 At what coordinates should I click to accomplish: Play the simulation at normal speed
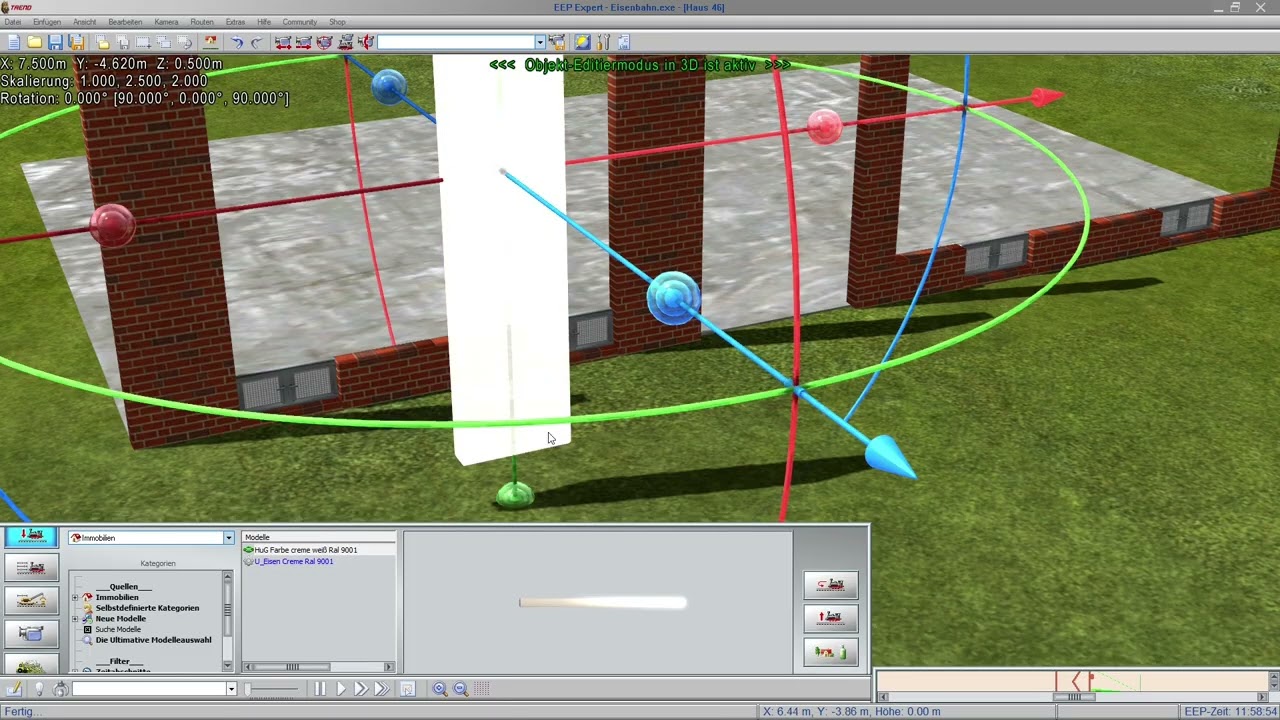[x=341, y=688]
